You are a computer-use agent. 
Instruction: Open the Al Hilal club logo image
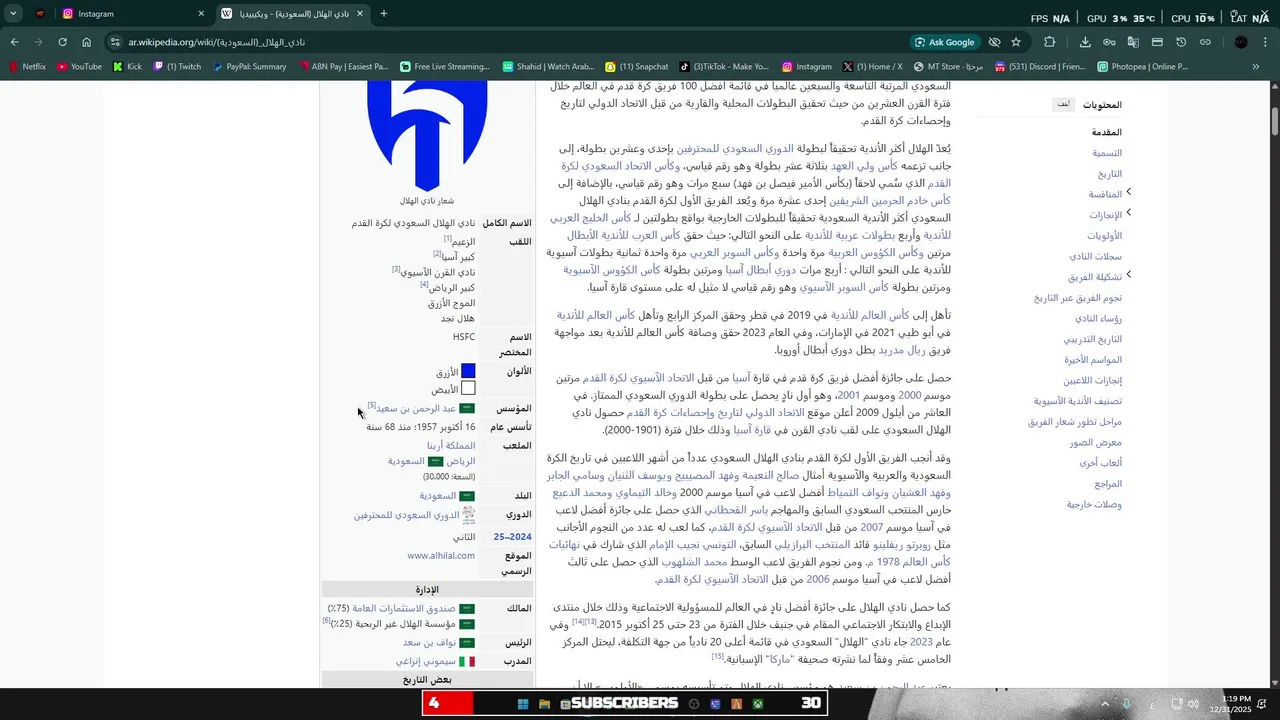(427, 136)
